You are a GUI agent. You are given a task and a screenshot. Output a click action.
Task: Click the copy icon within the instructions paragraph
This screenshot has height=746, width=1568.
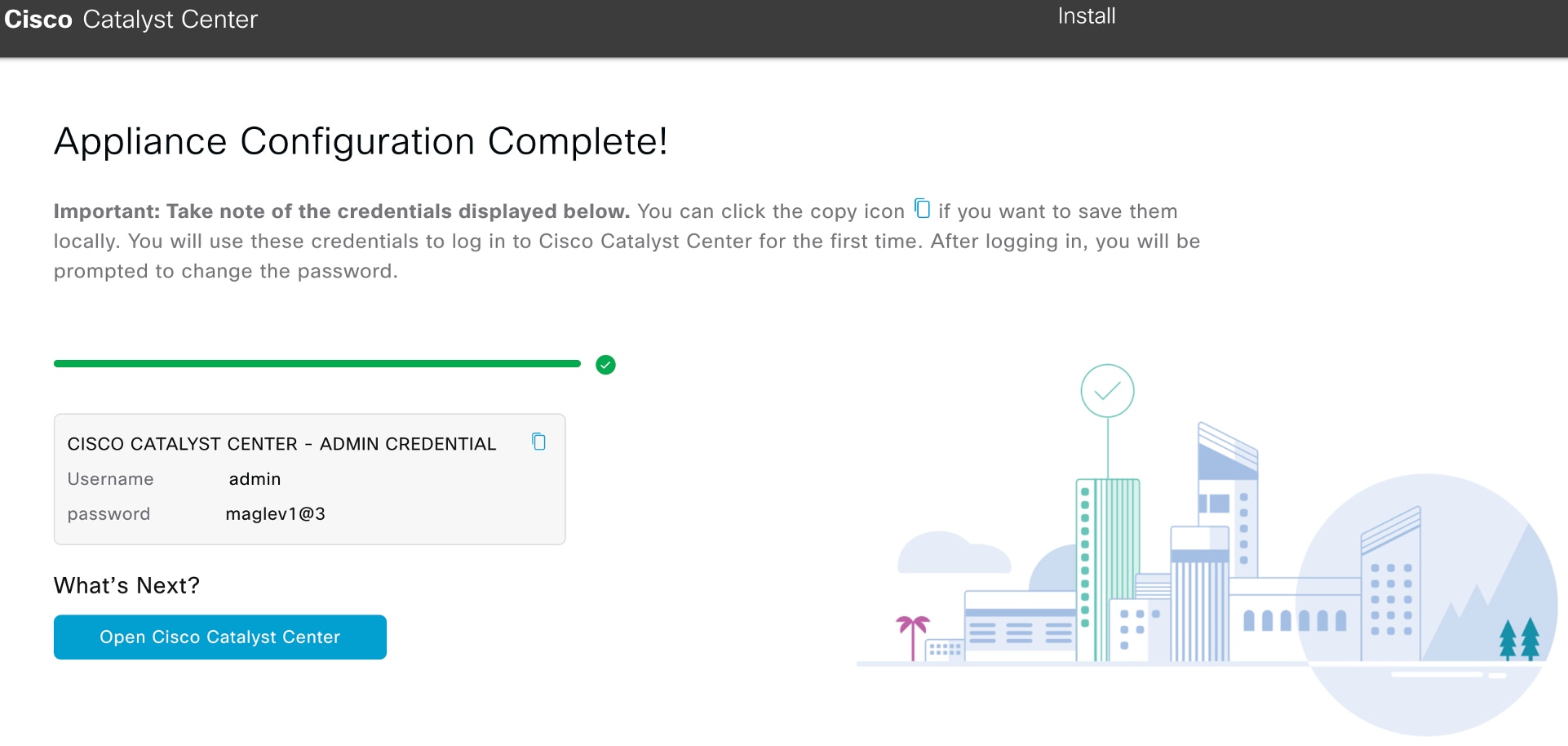tap(921, 209)
